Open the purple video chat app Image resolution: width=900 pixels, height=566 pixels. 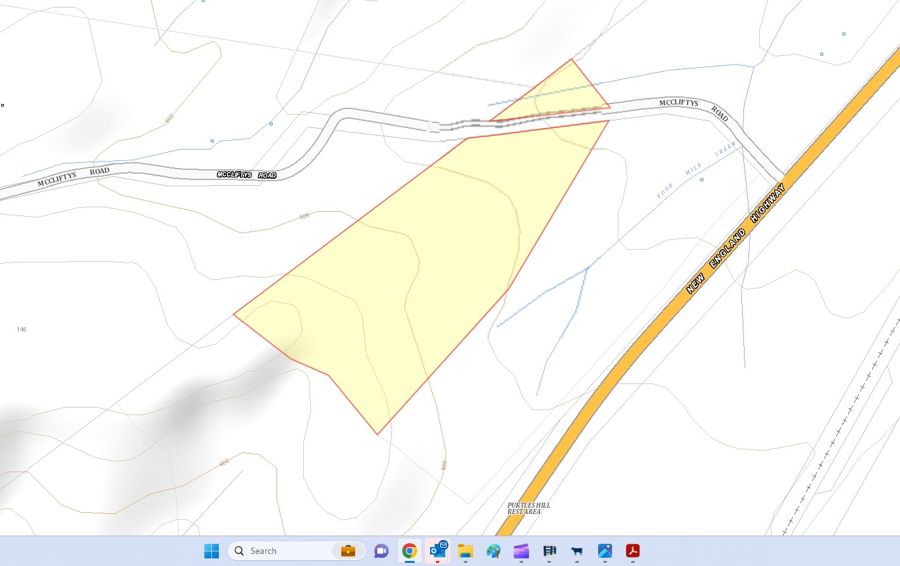tap(381, 551)
